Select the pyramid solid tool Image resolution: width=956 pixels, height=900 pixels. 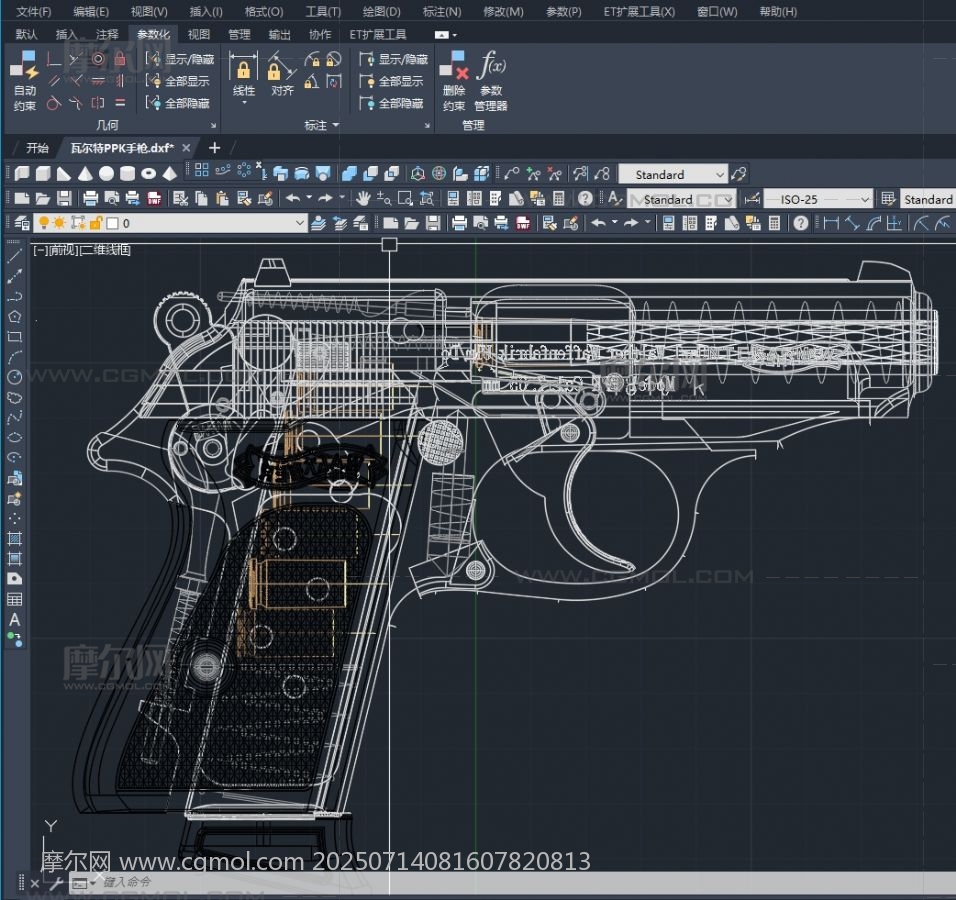[x=169, y=174]
